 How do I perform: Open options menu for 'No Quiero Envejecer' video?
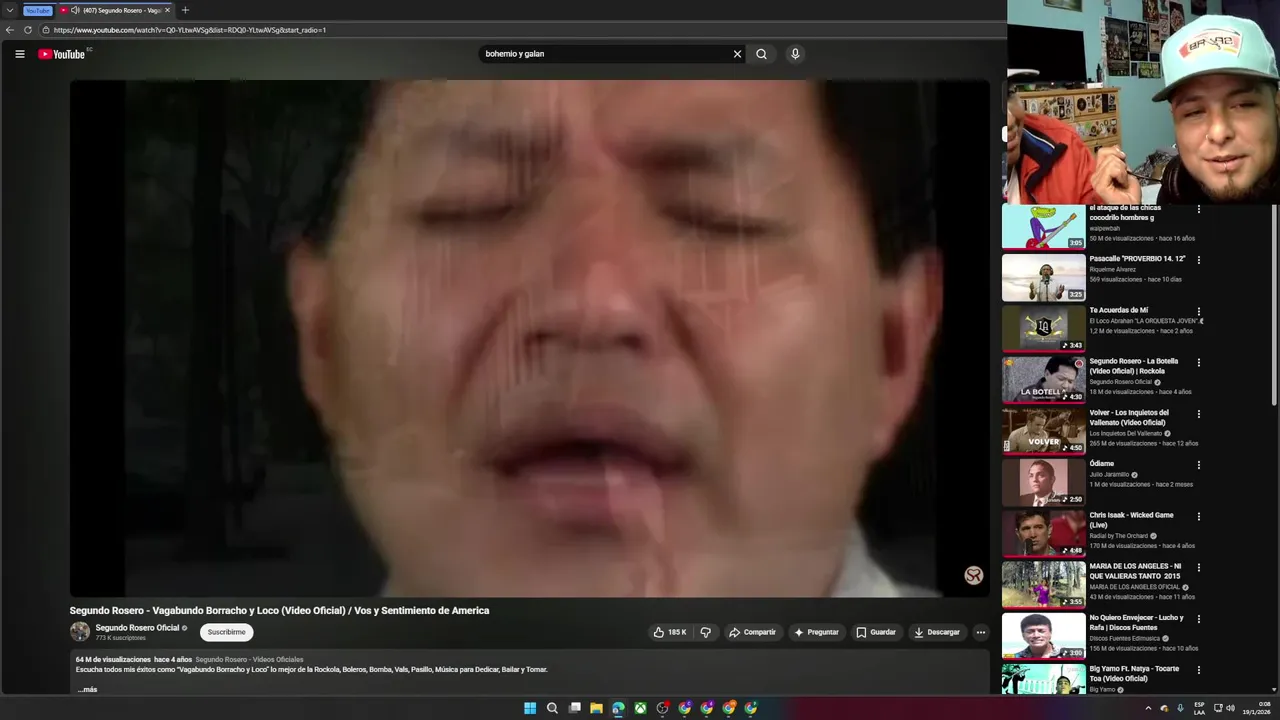pyautogui.click(x=1198, y=619)
